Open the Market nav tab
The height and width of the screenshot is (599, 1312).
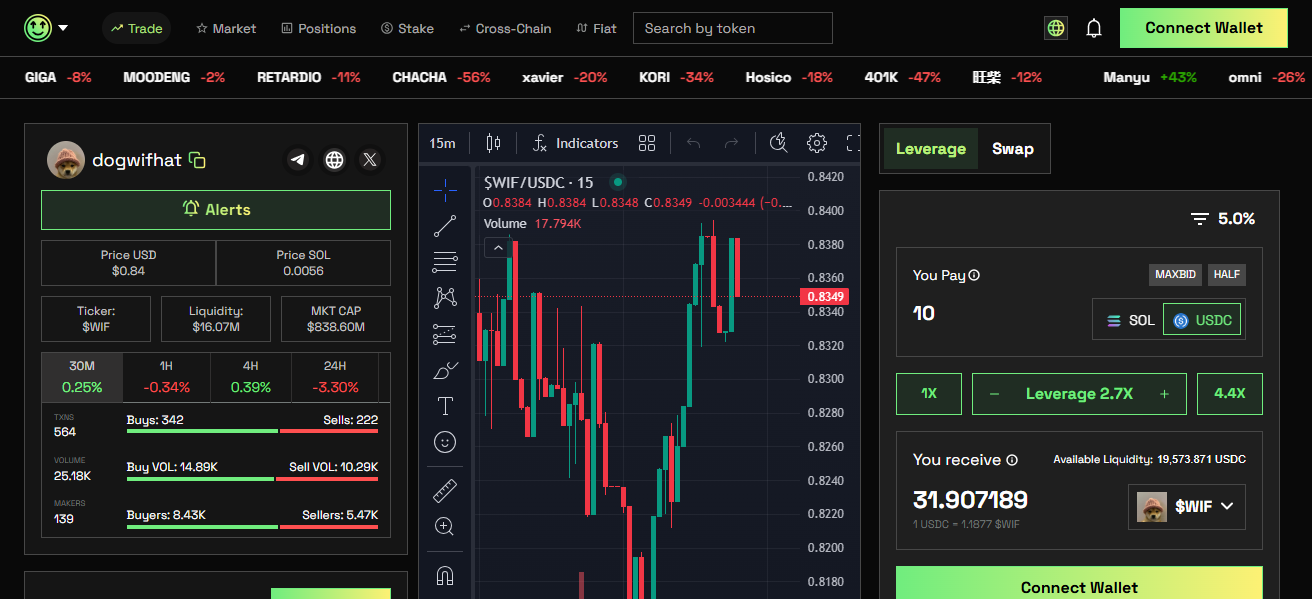(226, 28)
